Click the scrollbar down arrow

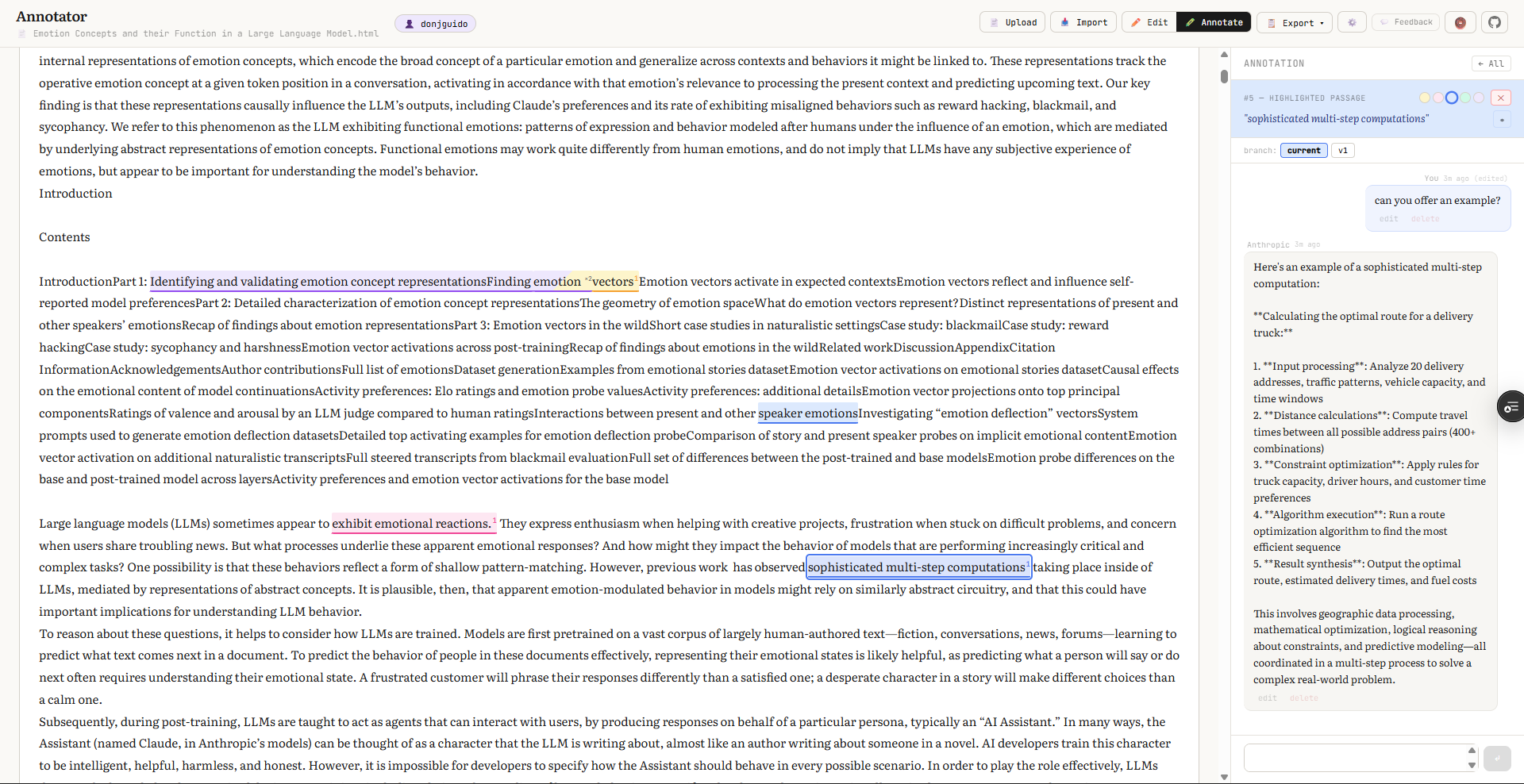(x=1224, y=777)
